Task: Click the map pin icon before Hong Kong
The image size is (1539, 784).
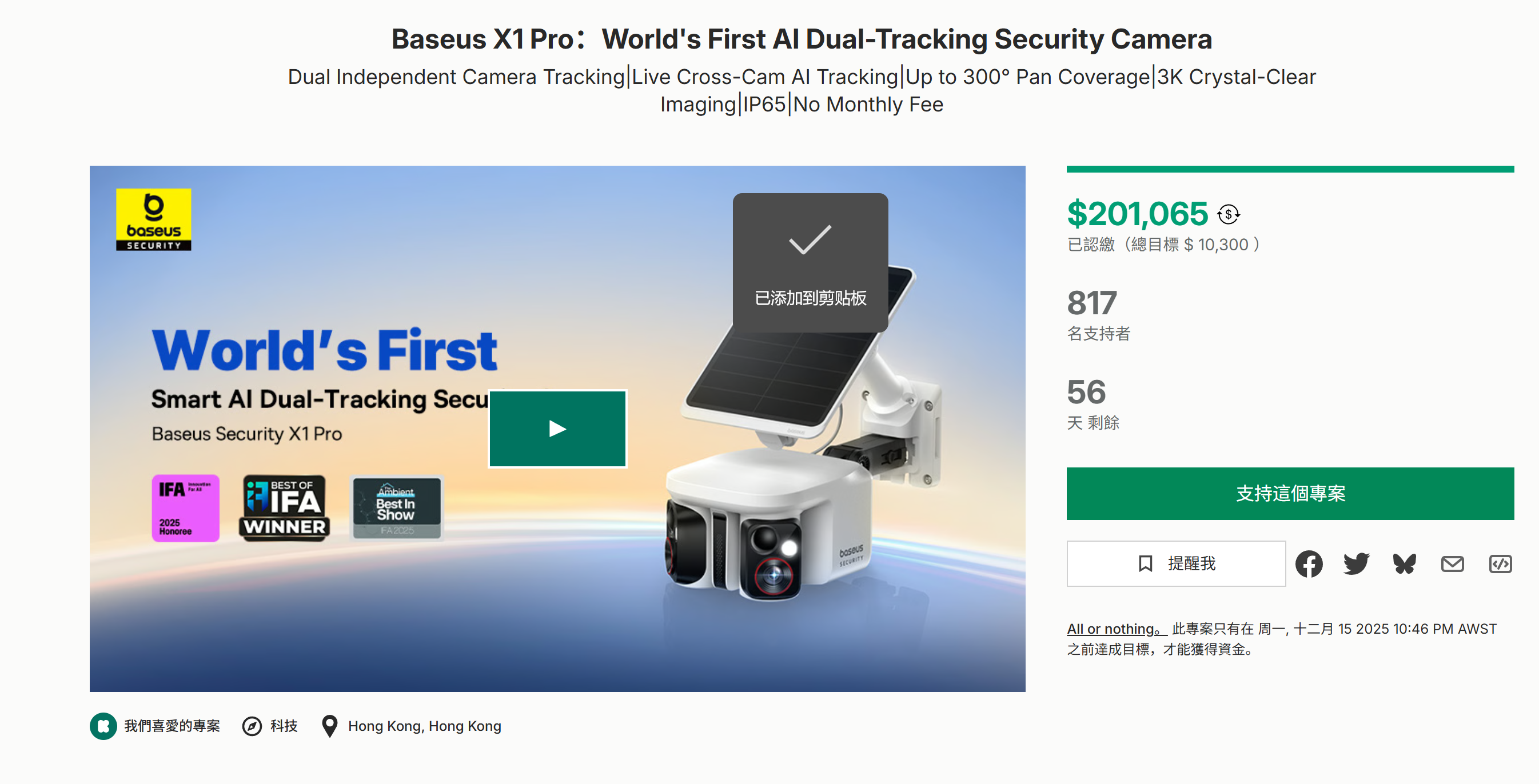Action: (x=329, y=727)
